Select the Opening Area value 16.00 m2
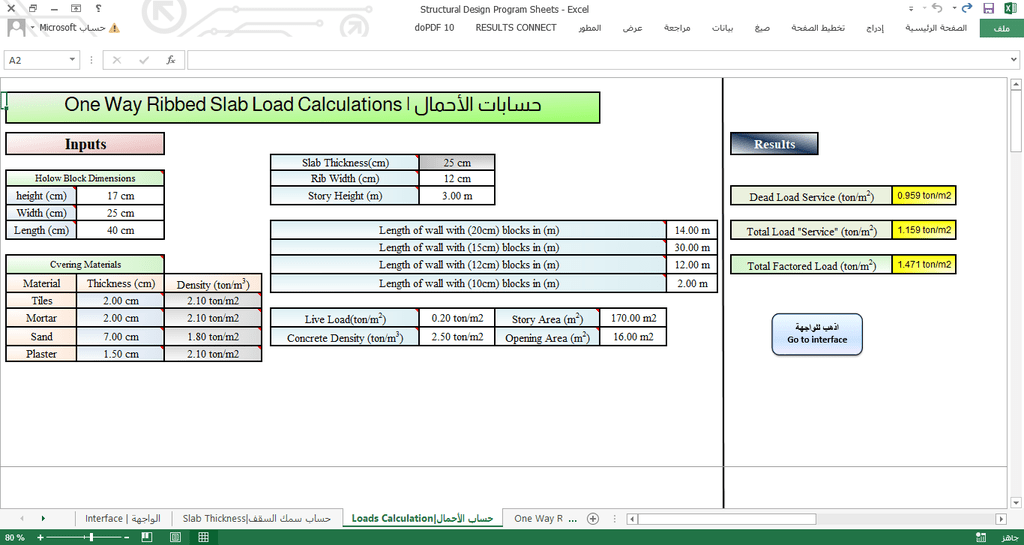Screen dimensions: 1024x545 tap(633, 337)
